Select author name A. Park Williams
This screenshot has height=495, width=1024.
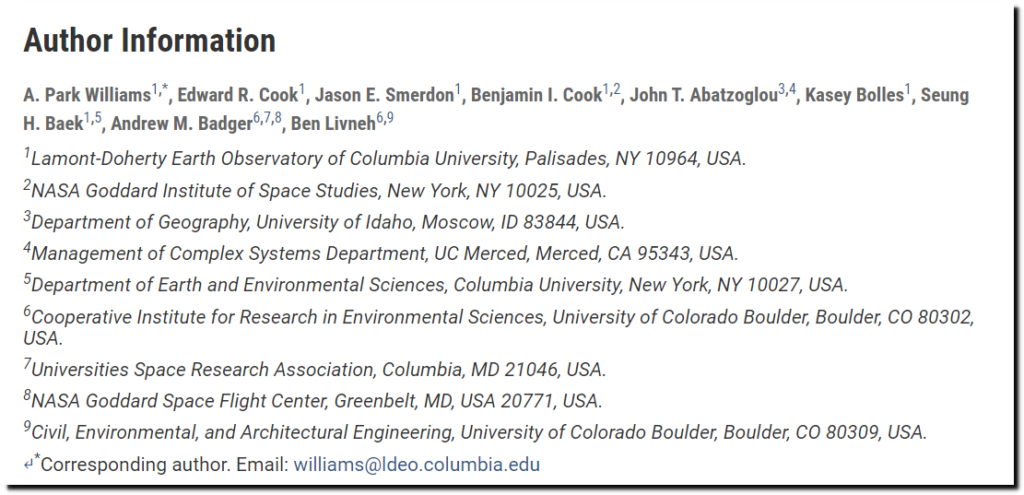click(x=87, y=95)
